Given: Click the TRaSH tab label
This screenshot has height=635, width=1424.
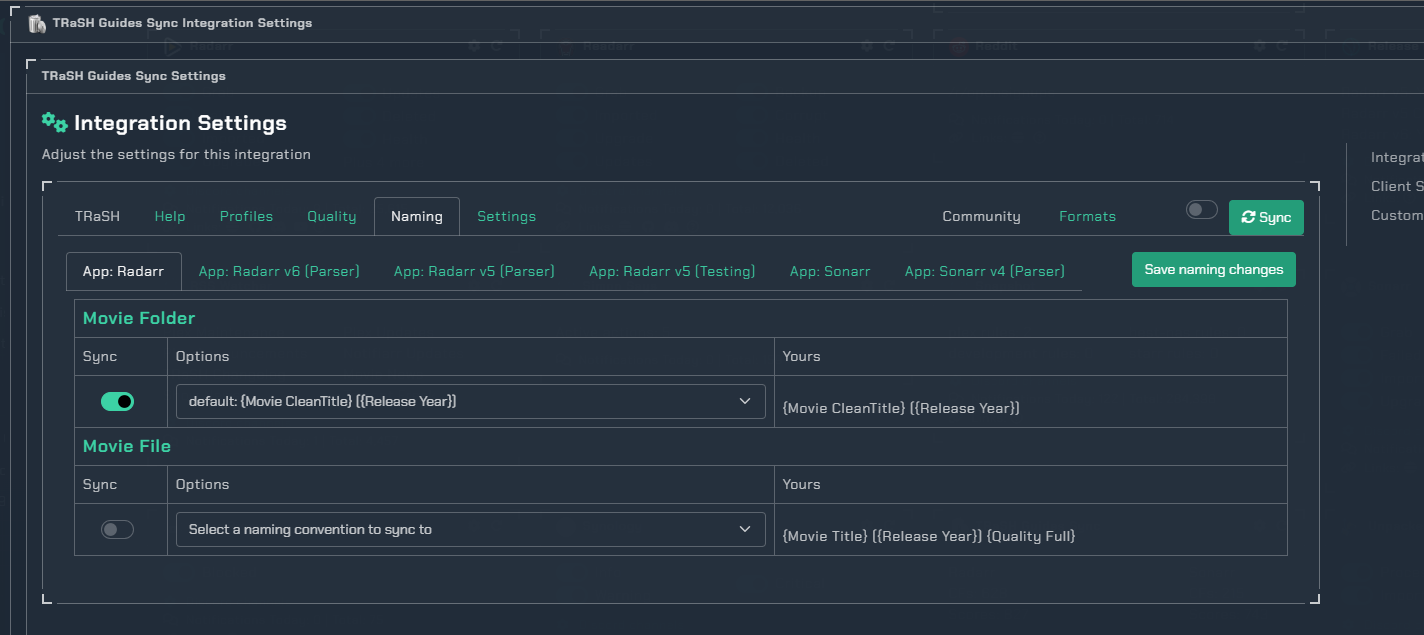Looking at the screenshot, I should [97, 216].
